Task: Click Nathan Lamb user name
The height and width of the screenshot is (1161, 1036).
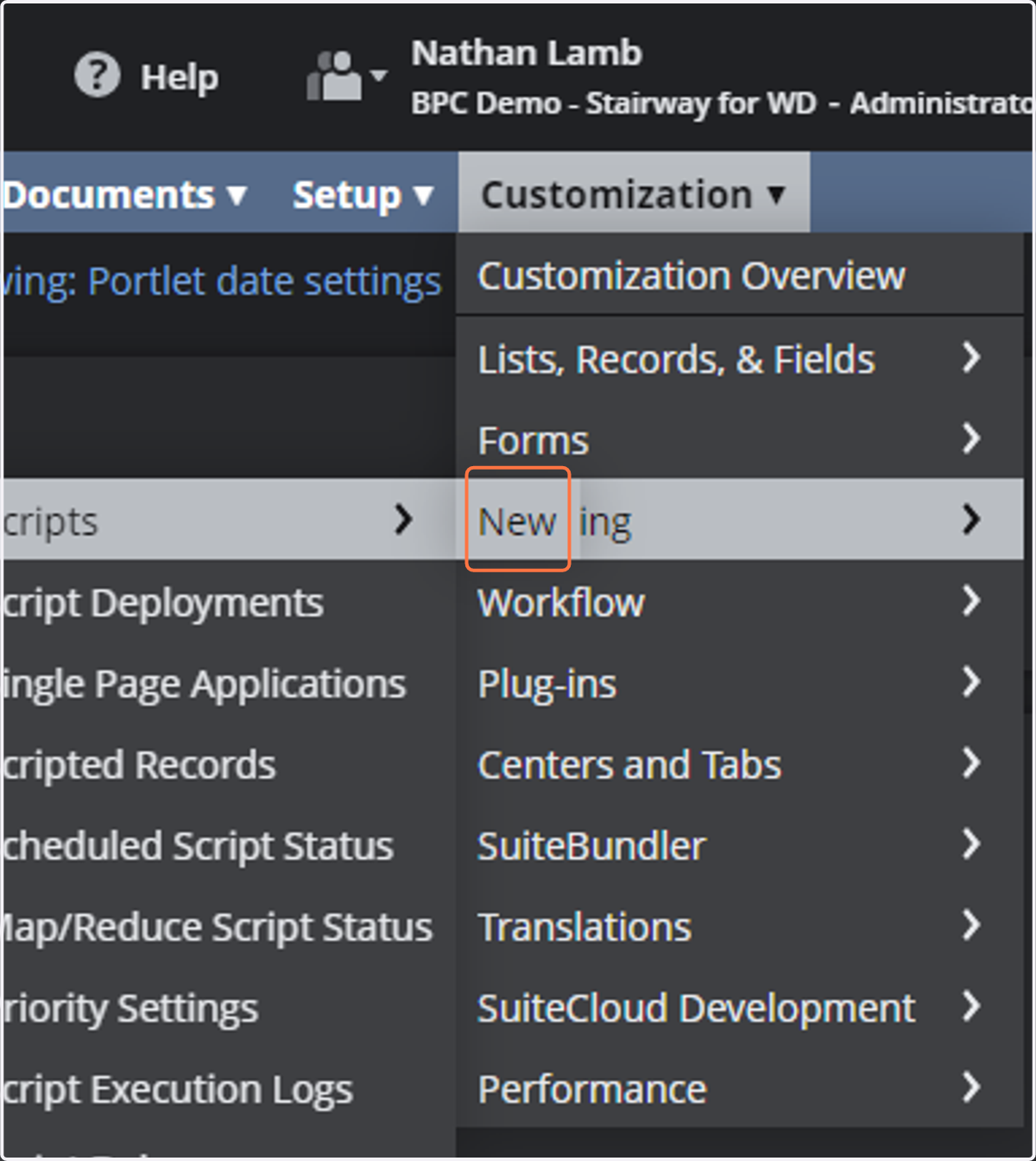Action: [527, 53]
